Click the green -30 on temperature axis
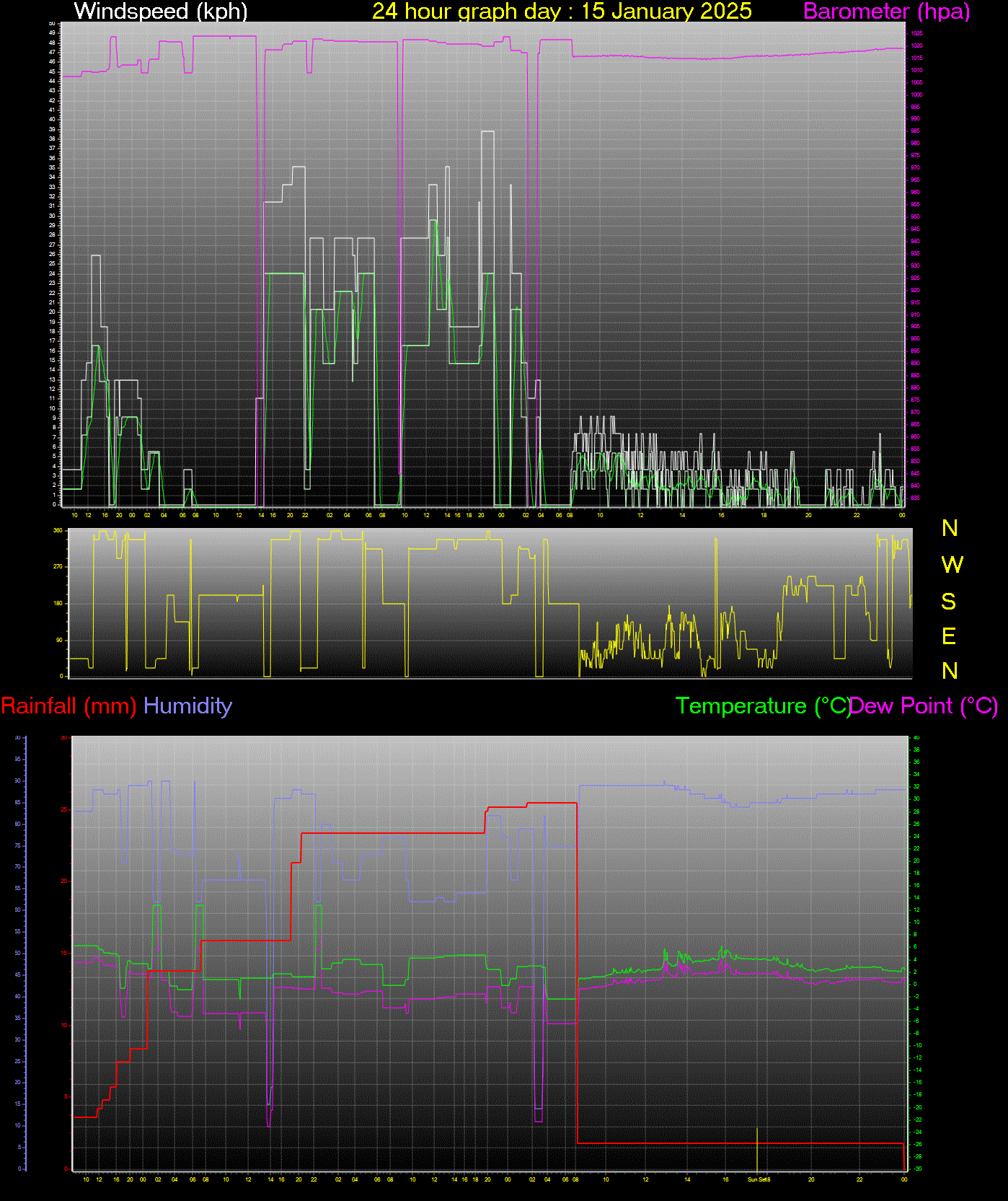This screenshot has height=1201, width=1008. click(917, 1169)
